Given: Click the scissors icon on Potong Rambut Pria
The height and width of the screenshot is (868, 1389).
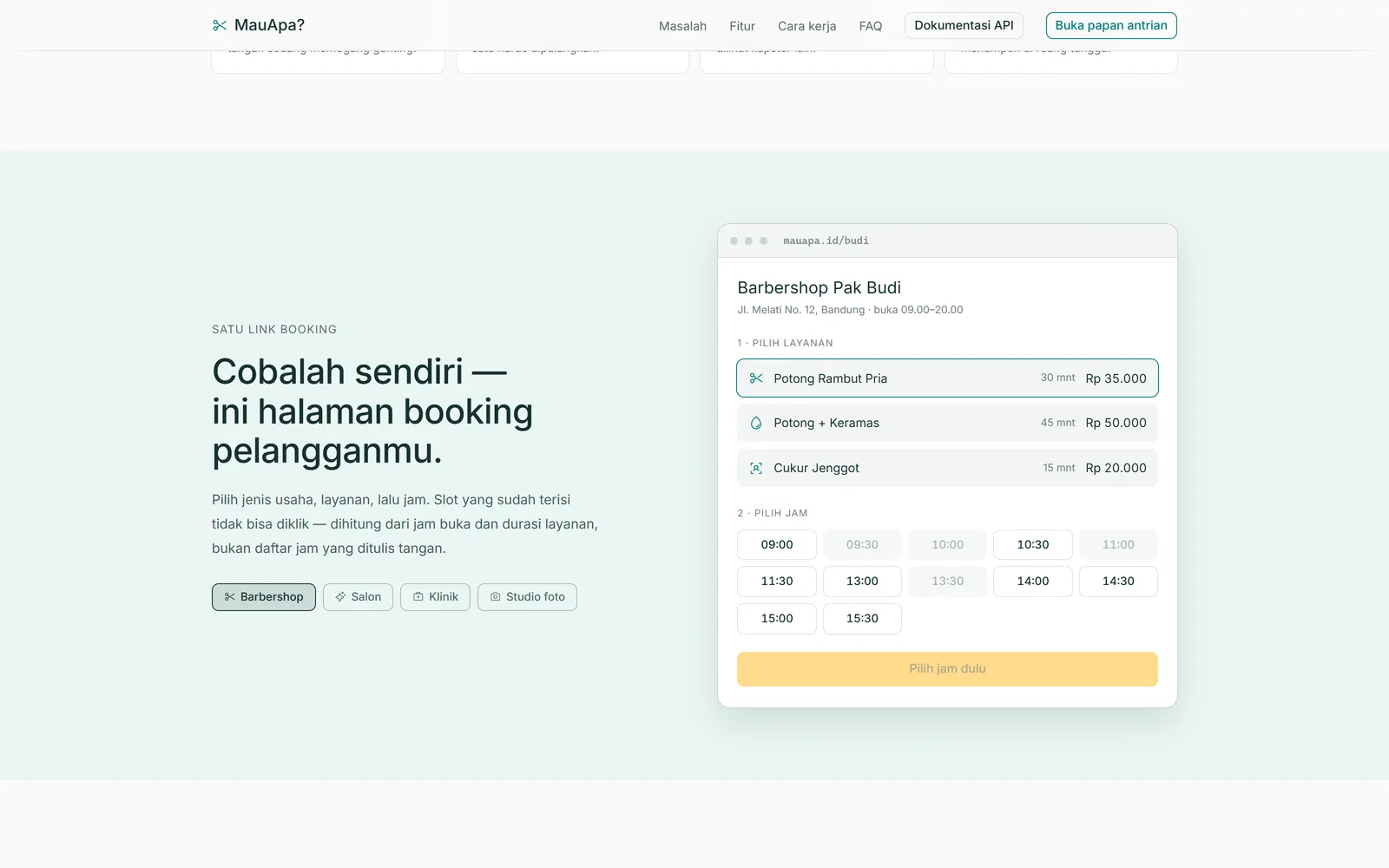Looking at the screenshot, I should click(756, 378).
